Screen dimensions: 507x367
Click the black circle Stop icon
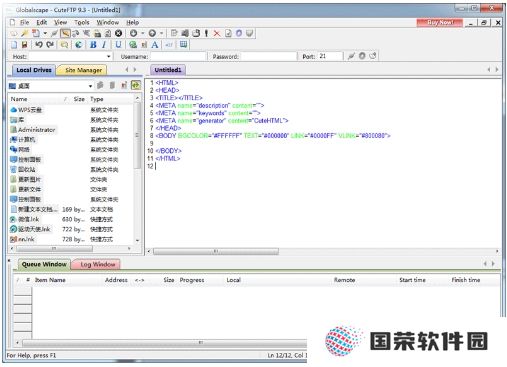pos(118,33)
